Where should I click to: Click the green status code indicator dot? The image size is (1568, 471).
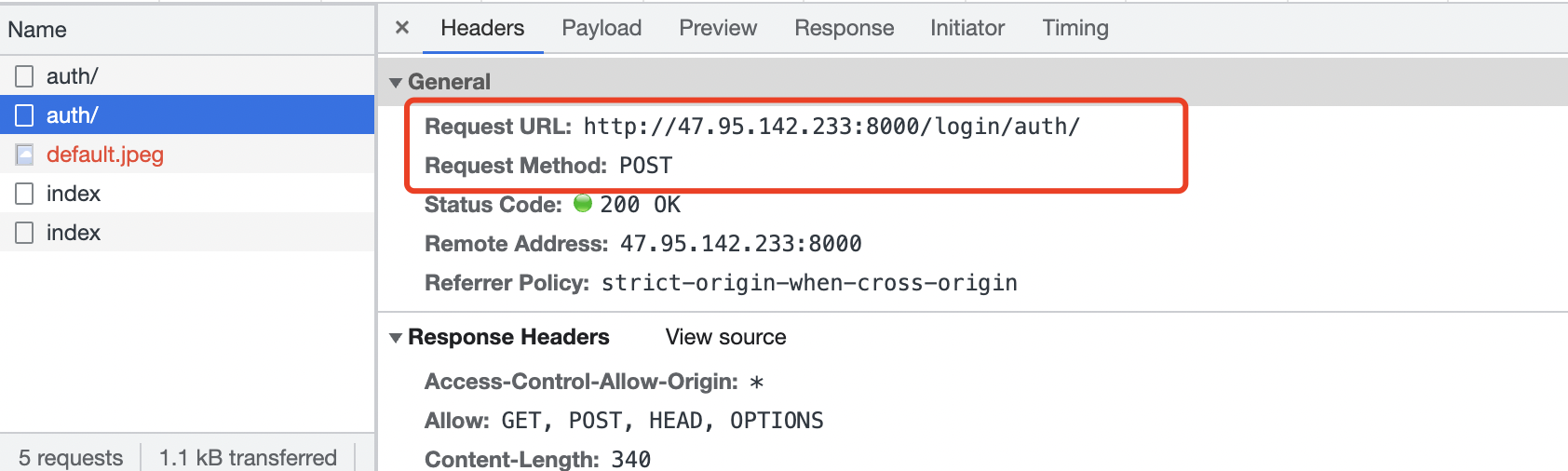[x=583, y=203]
